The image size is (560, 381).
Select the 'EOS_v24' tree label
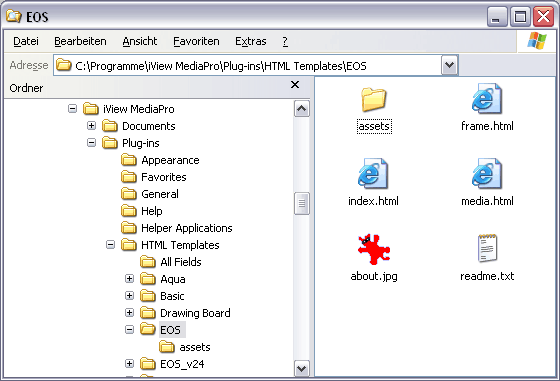point(182,364)
